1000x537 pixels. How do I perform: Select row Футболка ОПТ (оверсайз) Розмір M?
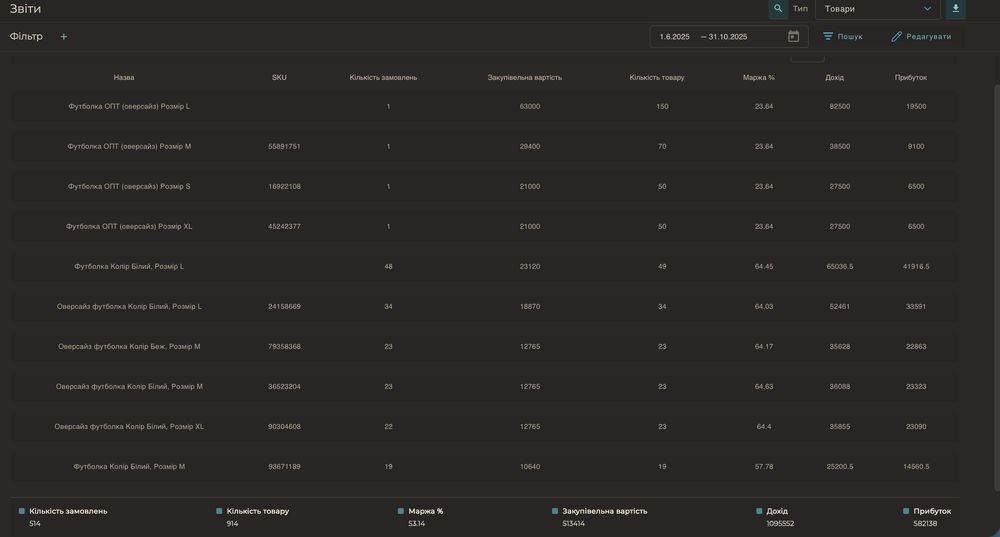(483, 147)
